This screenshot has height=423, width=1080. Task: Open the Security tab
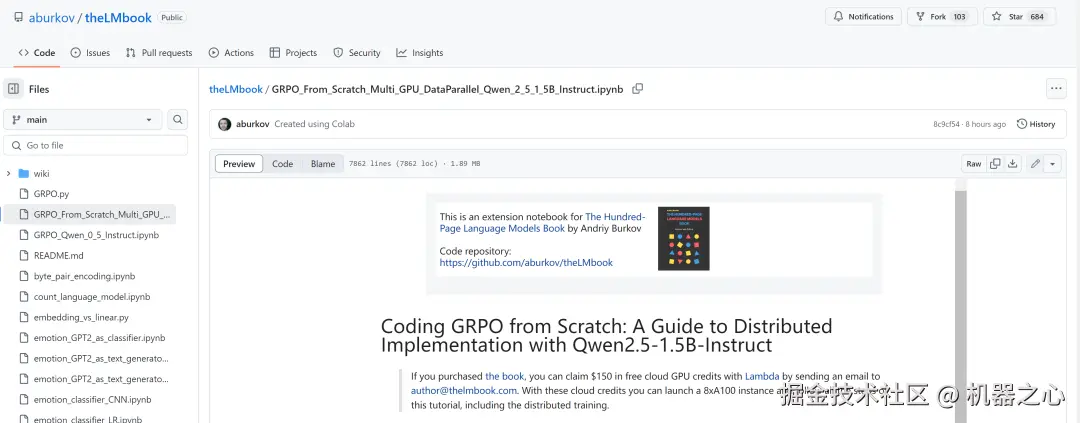357,52
